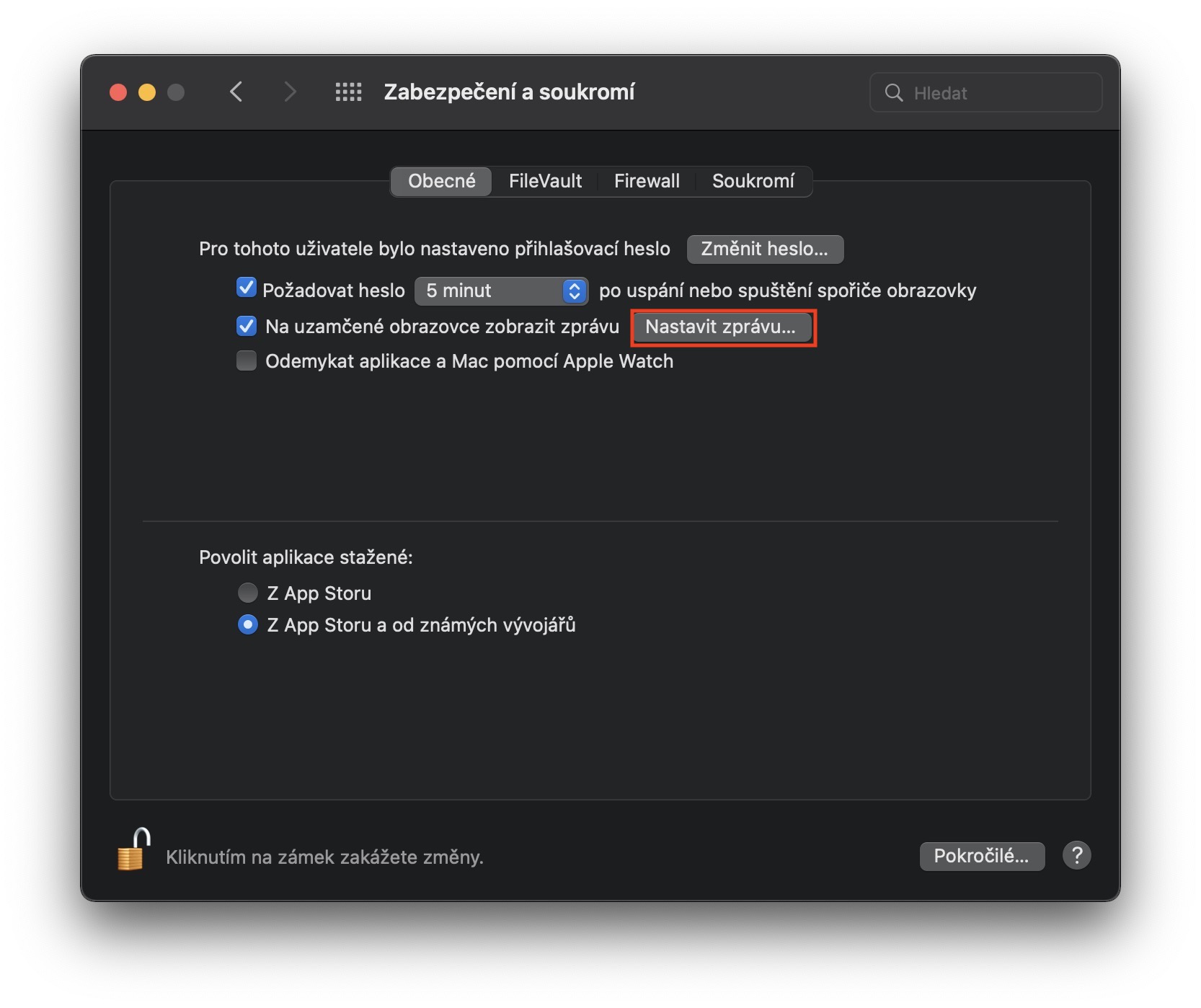
Task: Click the magnifying glass search icon
Action: pos(894,93)
